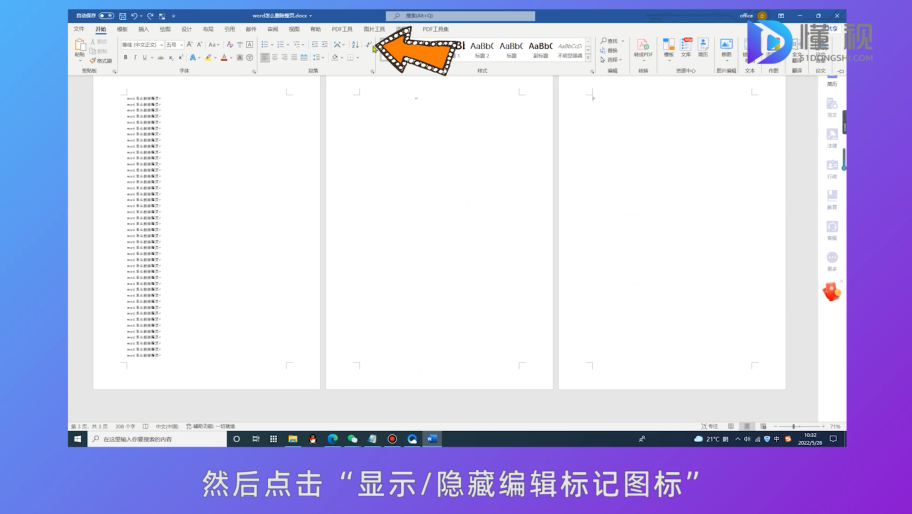
Task: Apply the red font color
Action: click(x=224, y=58)
